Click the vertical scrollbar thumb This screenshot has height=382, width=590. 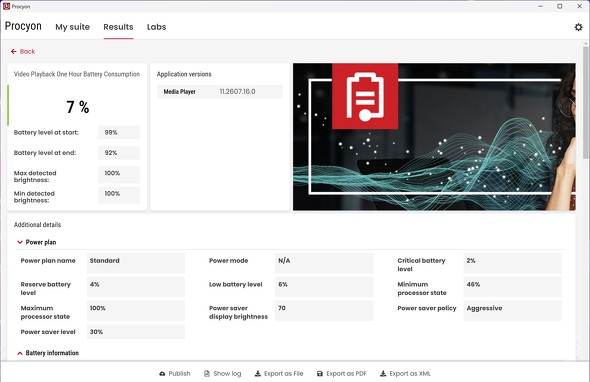[x=585, y=102]
